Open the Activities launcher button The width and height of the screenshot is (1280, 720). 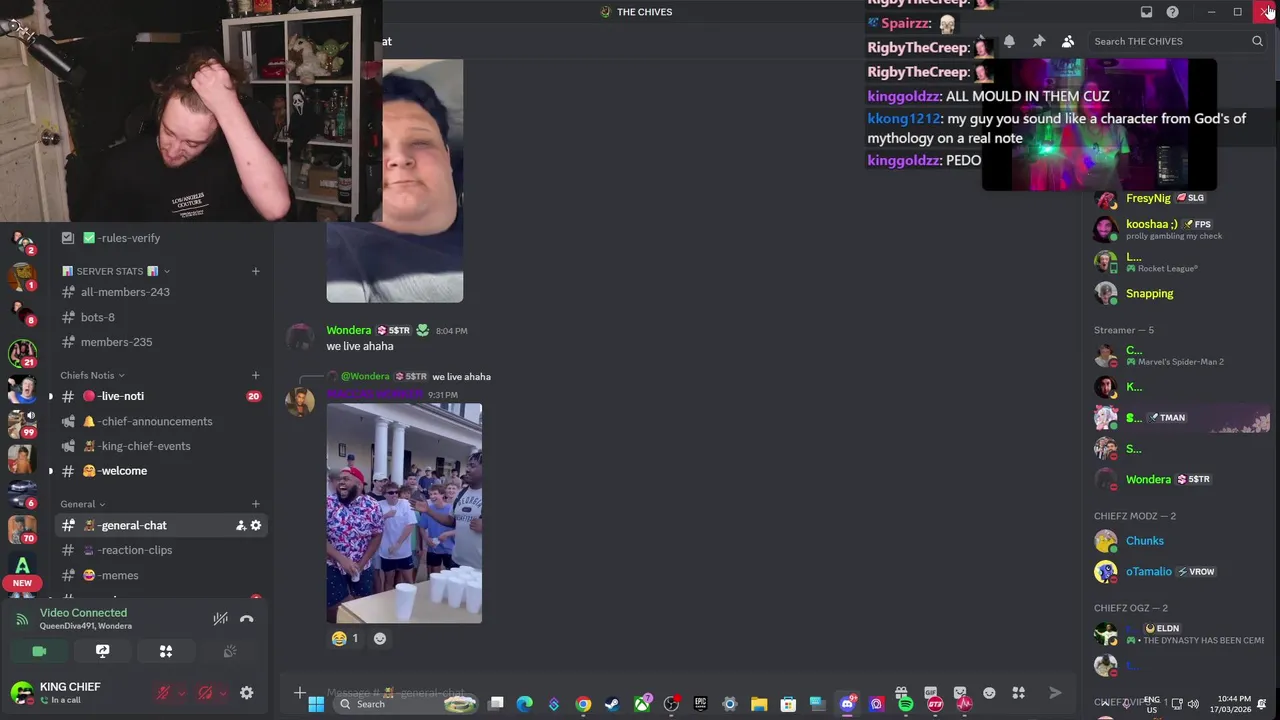tap(166, 651)
